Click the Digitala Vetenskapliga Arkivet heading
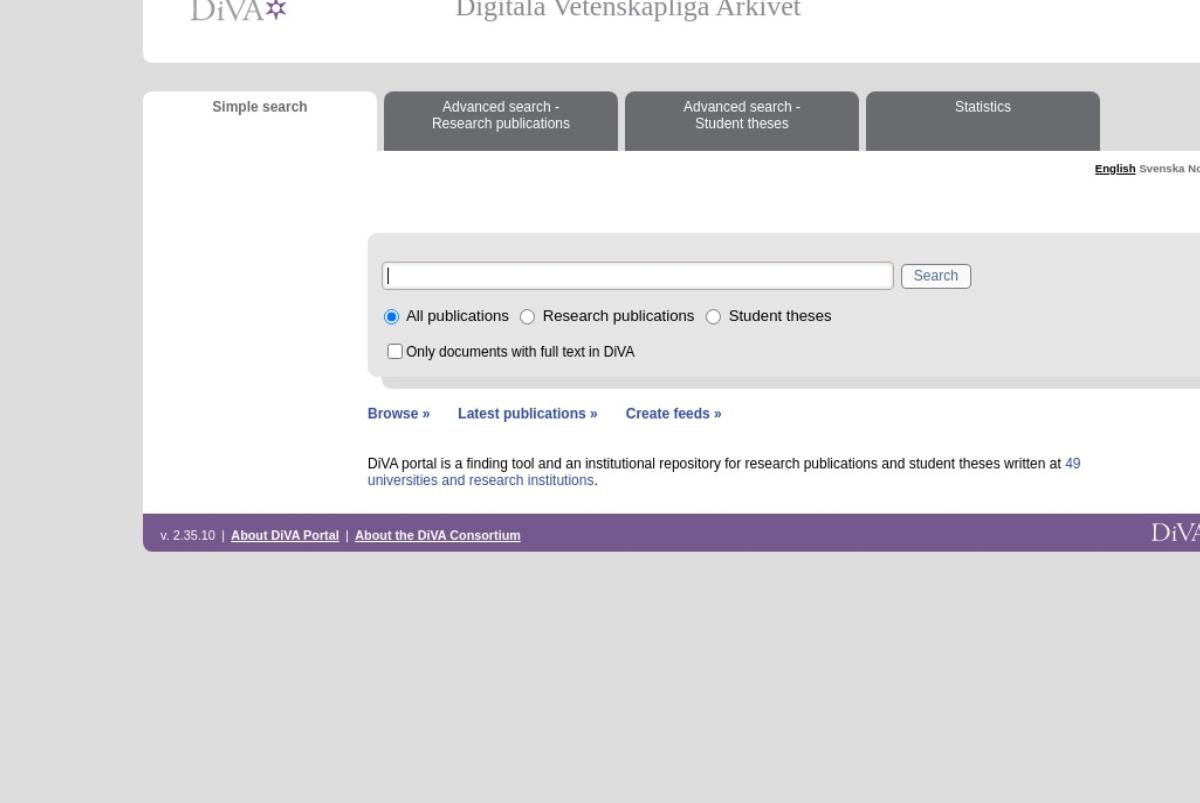 tap(628, 10)
